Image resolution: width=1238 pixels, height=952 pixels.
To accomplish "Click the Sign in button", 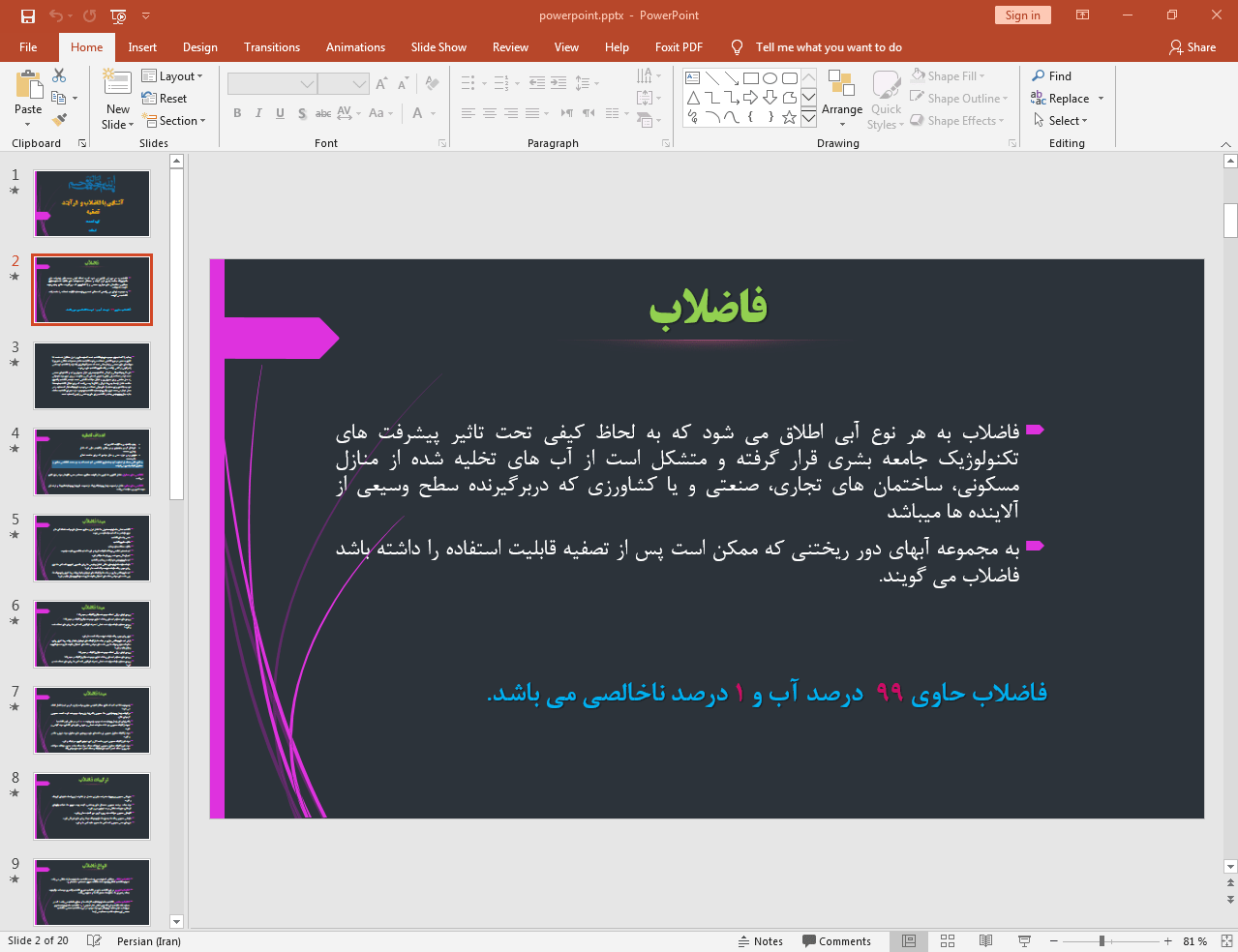I will (1022, 15).
